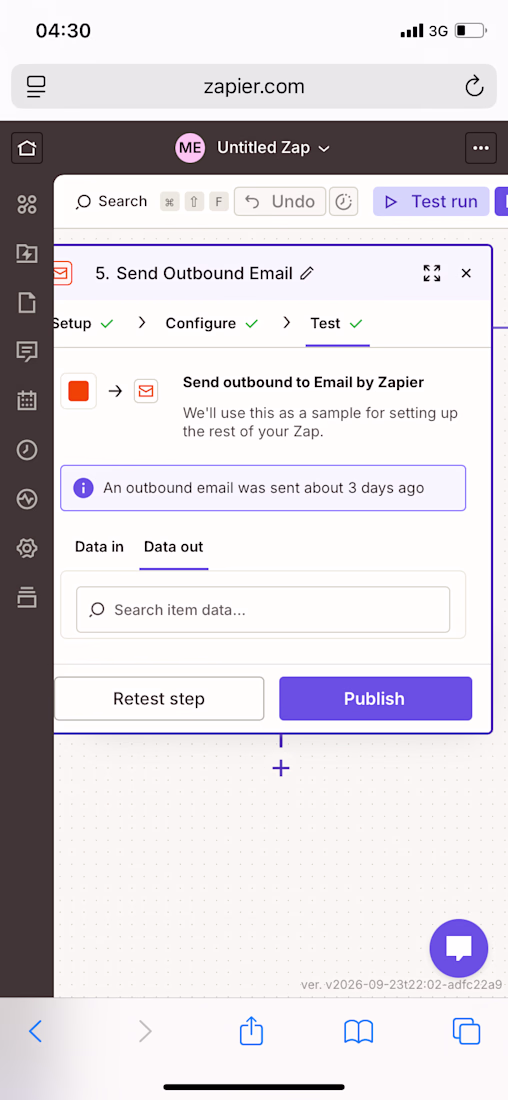
Task: Click the Publish button
Action: pos(375,699)
